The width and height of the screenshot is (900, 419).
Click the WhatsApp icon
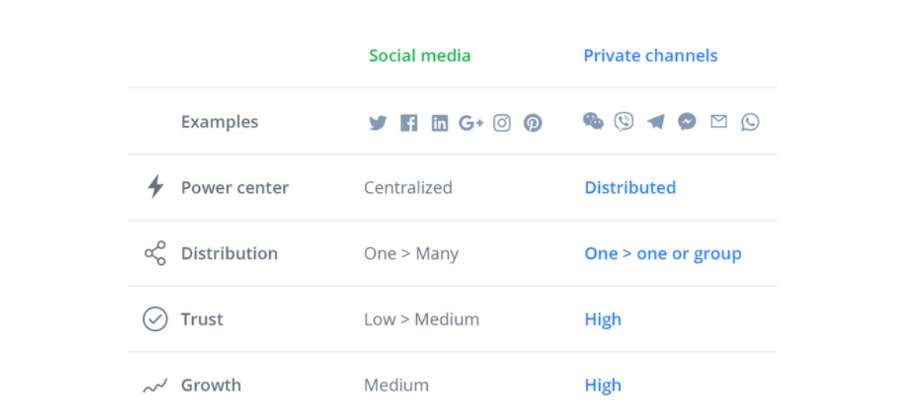click(x=750, y=122)
